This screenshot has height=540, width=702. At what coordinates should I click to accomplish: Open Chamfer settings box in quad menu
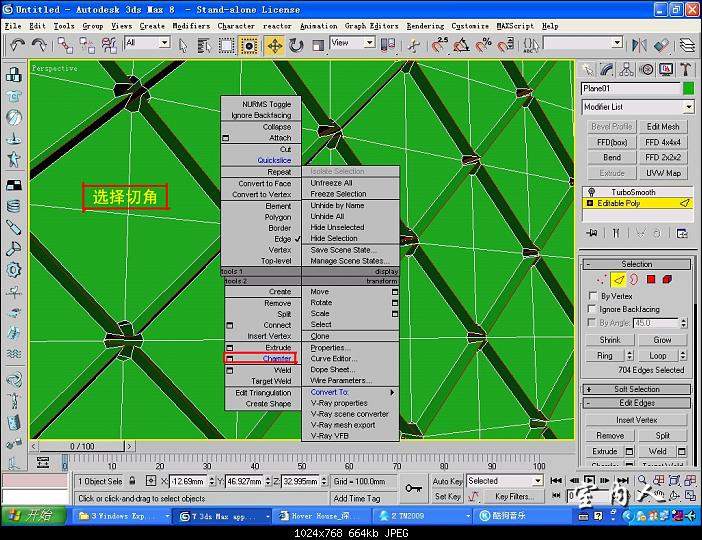click(230, 359)
